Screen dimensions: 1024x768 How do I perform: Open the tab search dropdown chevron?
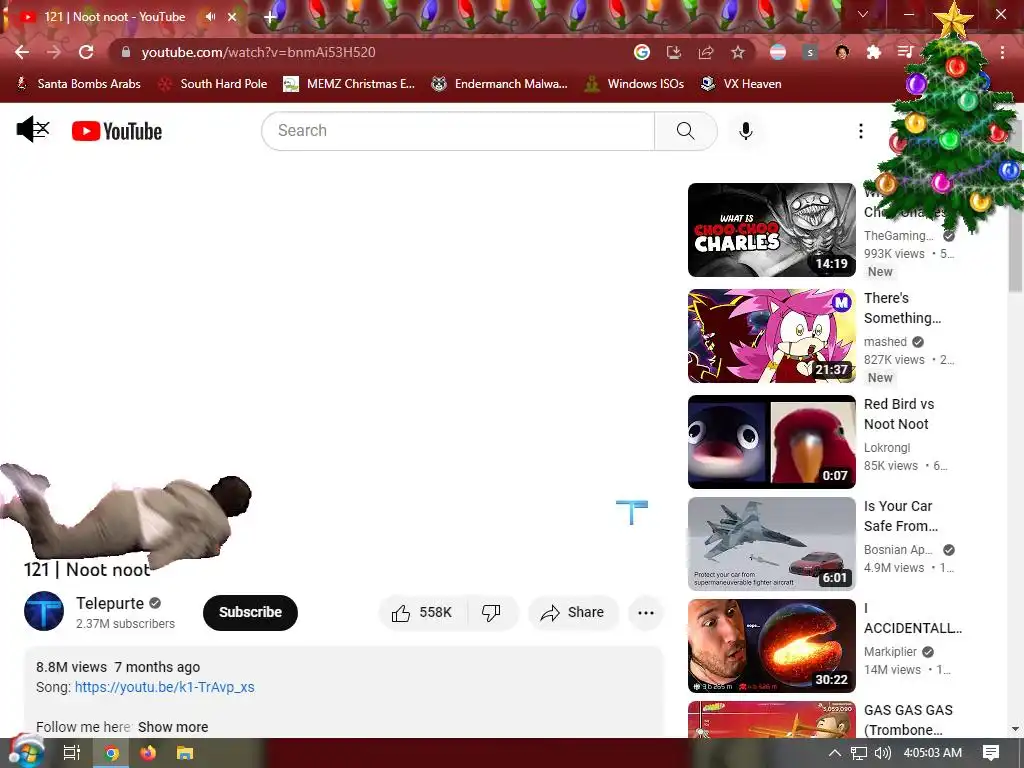click(863, 14)
